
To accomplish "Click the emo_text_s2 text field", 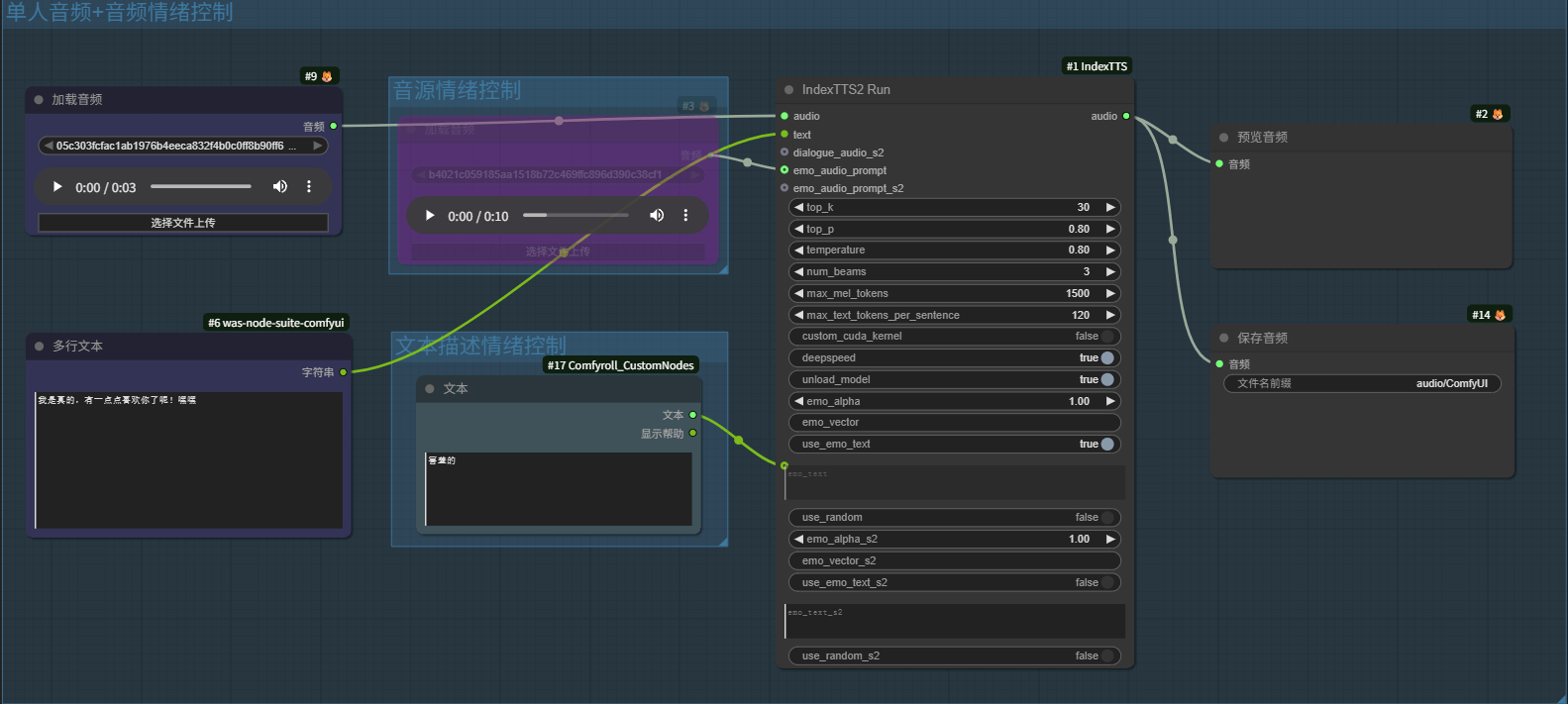I will coord(955,622).
